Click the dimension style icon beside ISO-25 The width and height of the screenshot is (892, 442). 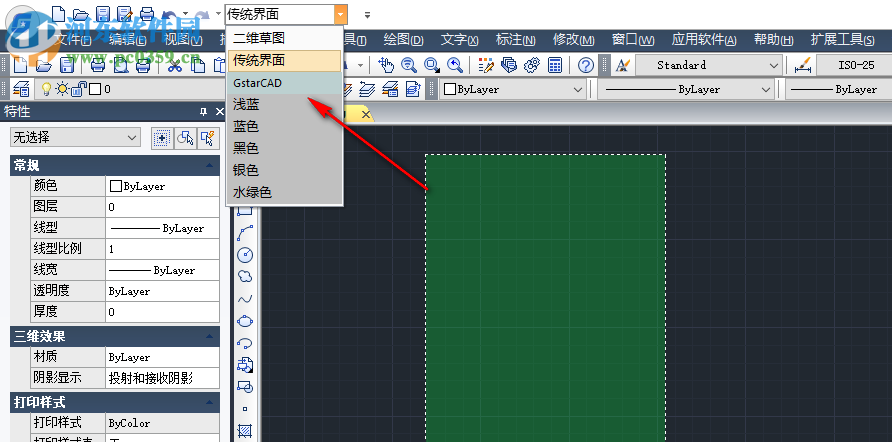pyautogui.click(x=801, y=65)
